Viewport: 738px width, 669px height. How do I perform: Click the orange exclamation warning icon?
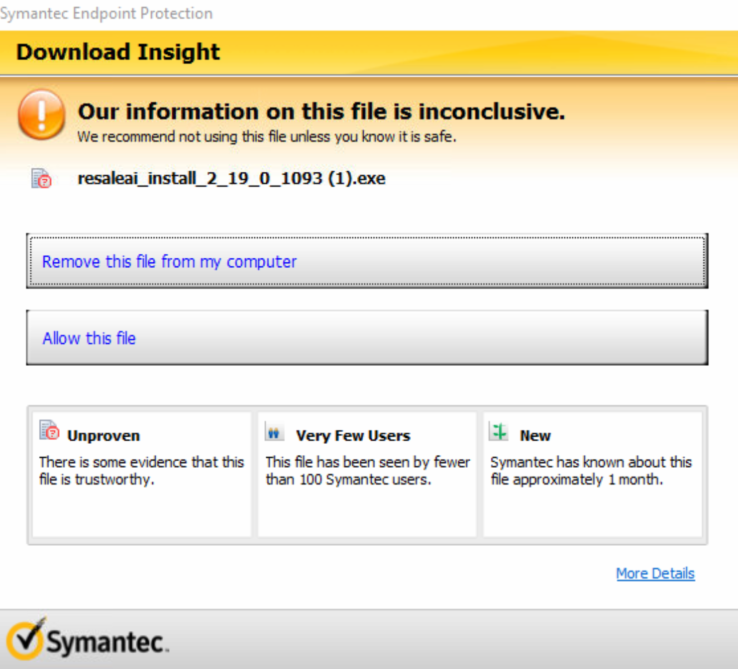(x=41, y=114)
